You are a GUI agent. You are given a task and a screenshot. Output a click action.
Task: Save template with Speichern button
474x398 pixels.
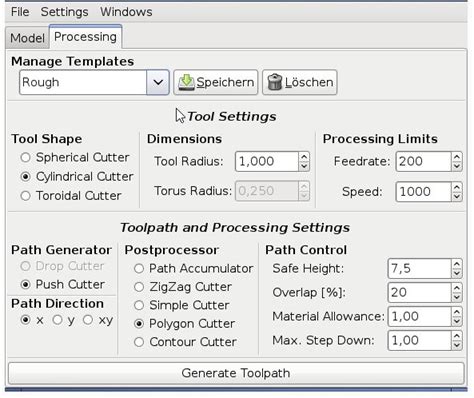point(216,82)
